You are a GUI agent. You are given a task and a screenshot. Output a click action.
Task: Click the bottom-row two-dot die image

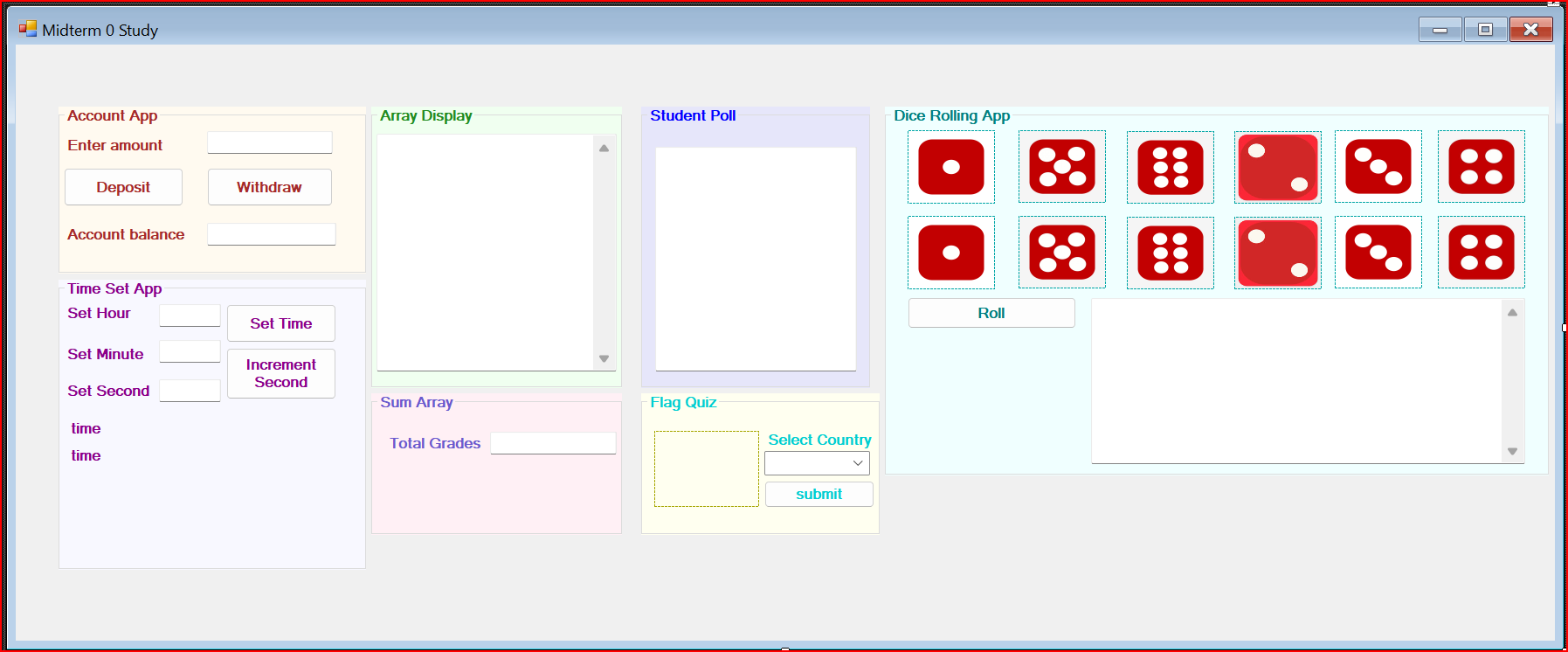tap(1278, 253)
